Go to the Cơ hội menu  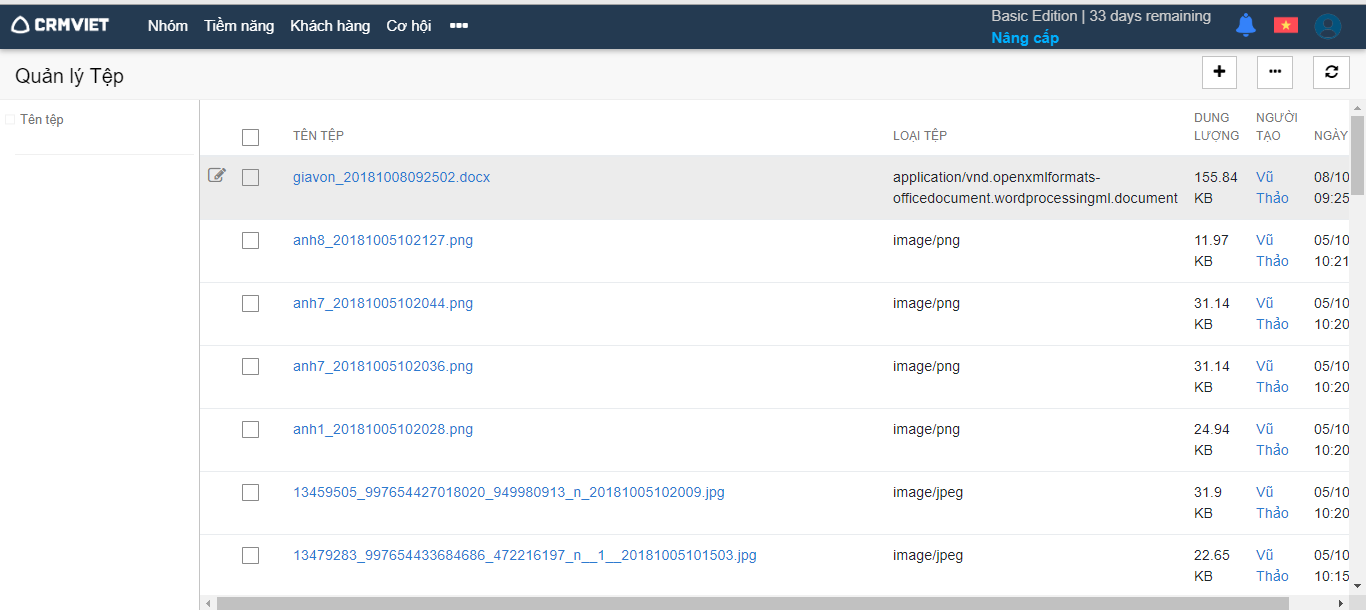tap(408, 26)
